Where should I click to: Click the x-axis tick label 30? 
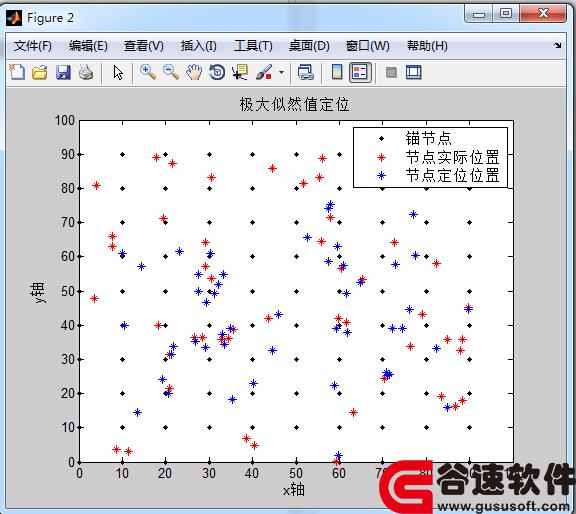pos(209,473)
